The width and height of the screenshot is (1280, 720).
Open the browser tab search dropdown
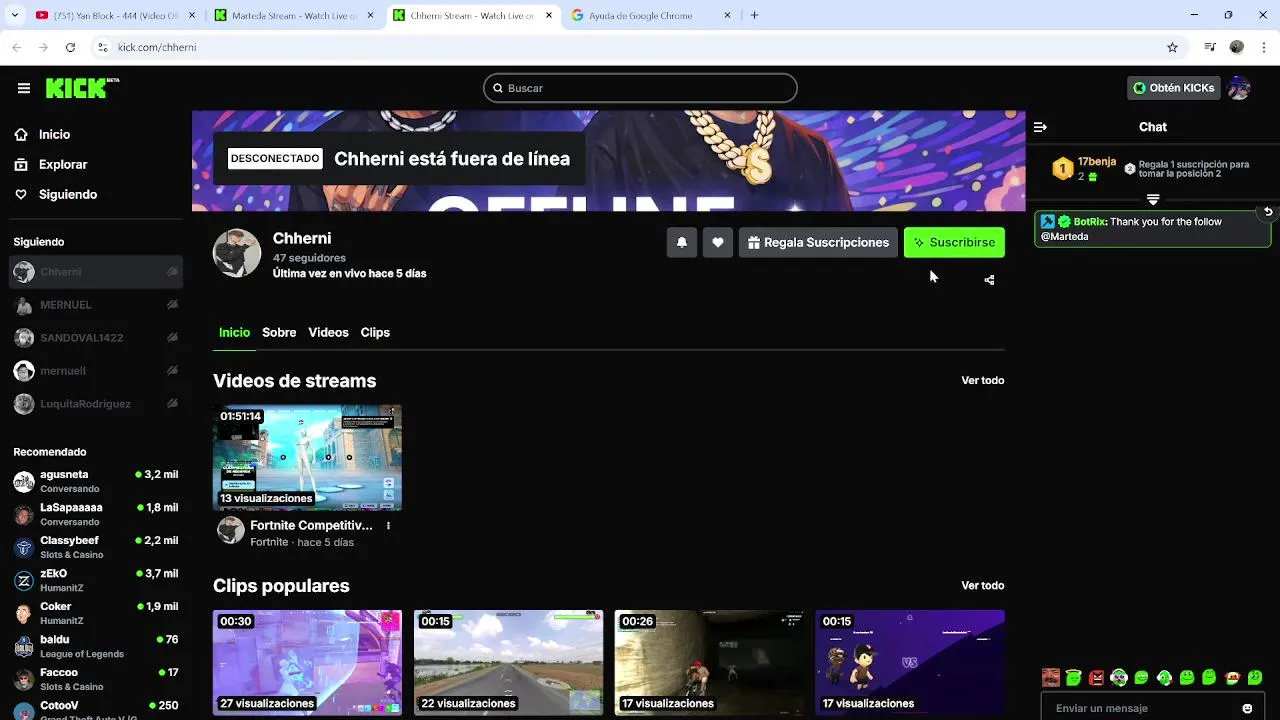tap(14, 15)
